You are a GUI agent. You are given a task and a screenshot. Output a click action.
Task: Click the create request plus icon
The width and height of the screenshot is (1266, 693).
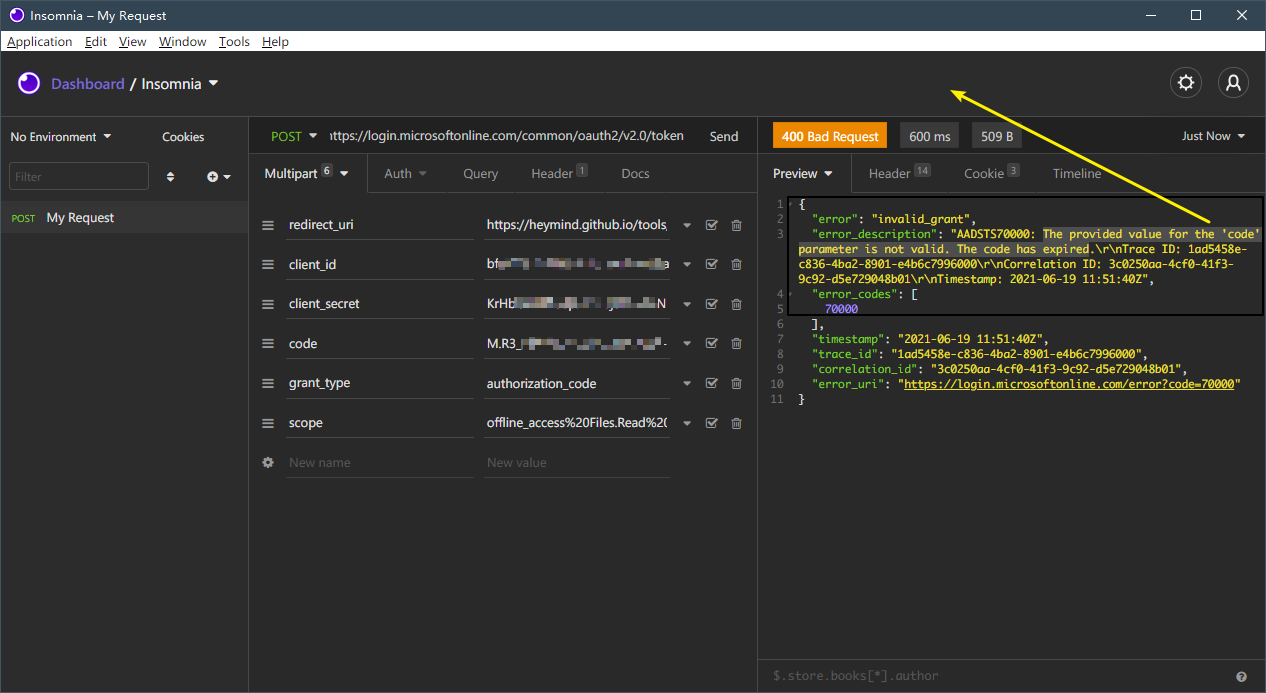click(218, 177)
